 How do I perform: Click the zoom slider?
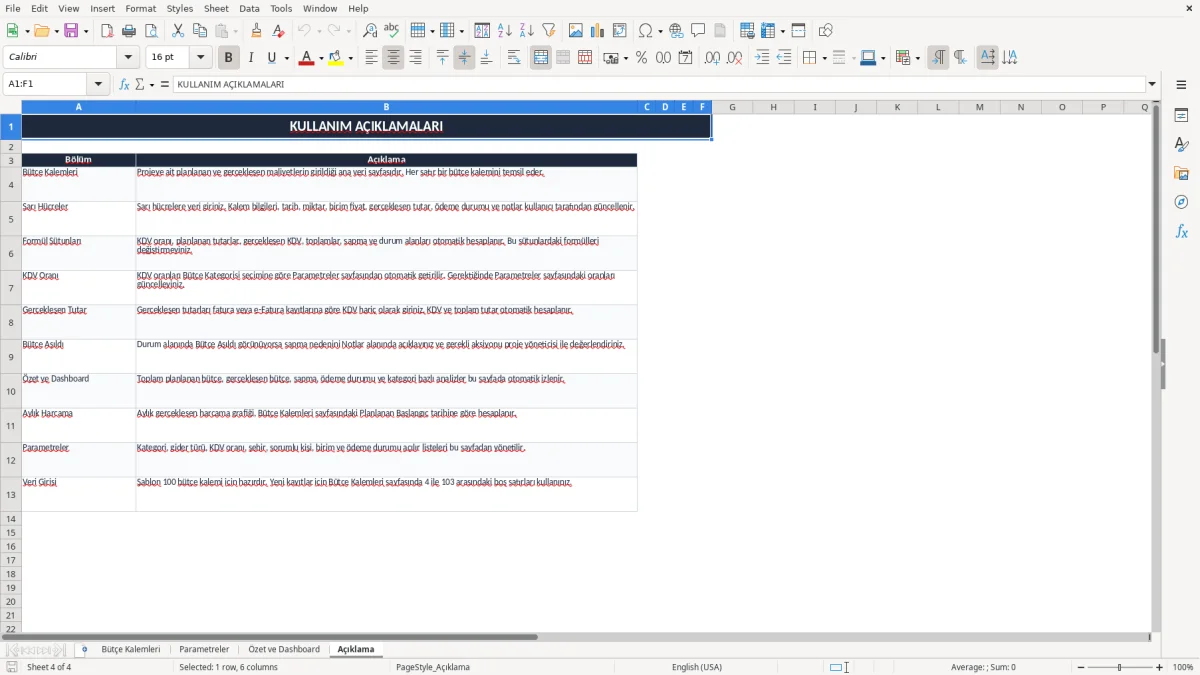(1119, 667)
